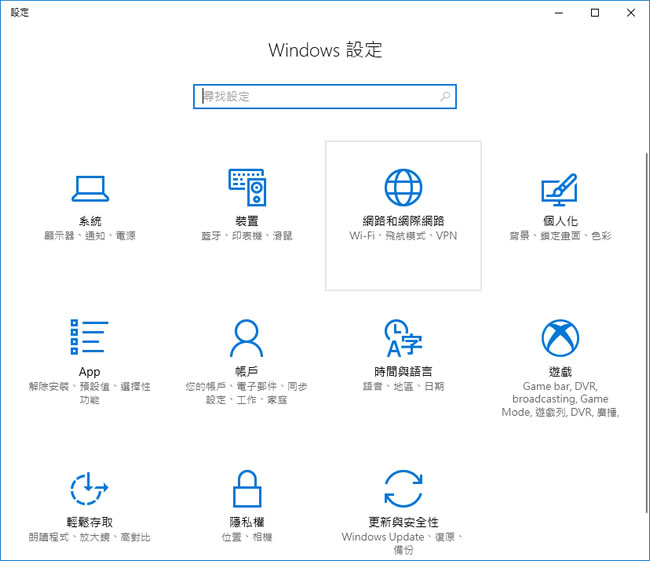Viewport: 650px width, 561px height.
Task: Click the magnifier search icon
Action: (445, 97)
